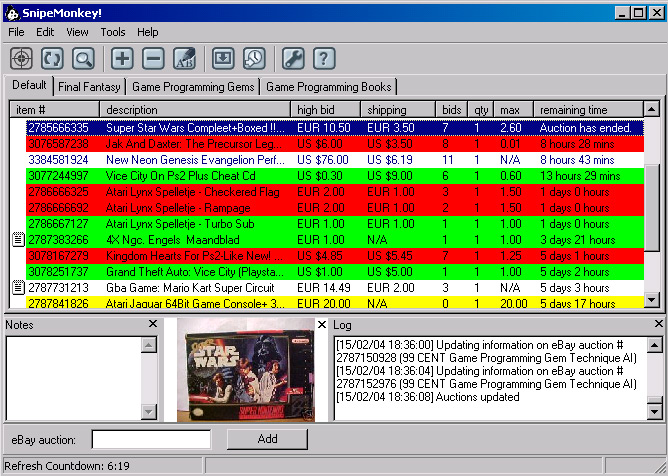This screenshot has width=668, height=476.
Task: Close the auction image preview panel
Action: (322, 325)
